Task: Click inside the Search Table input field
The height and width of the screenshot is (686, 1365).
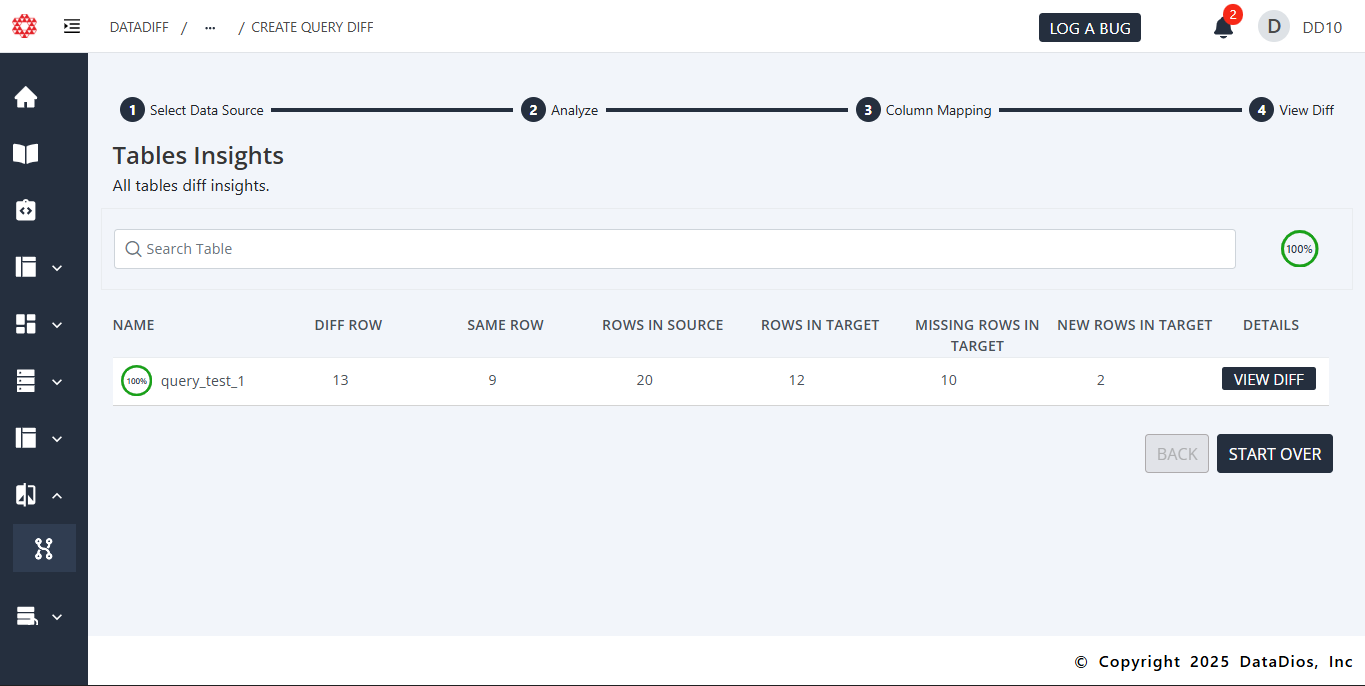Action: pos(674,248)
